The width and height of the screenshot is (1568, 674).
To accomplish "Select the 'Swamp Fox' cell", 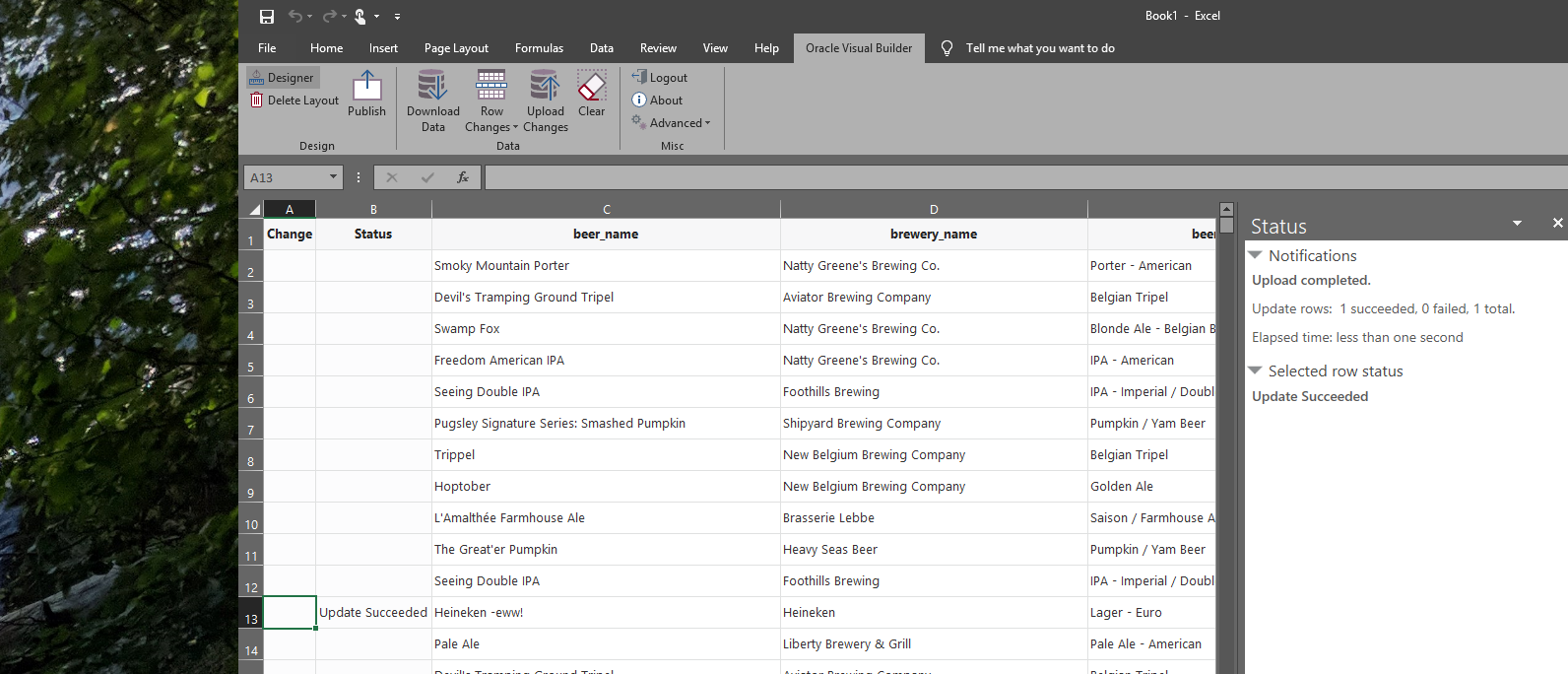I will coord(606,329).
